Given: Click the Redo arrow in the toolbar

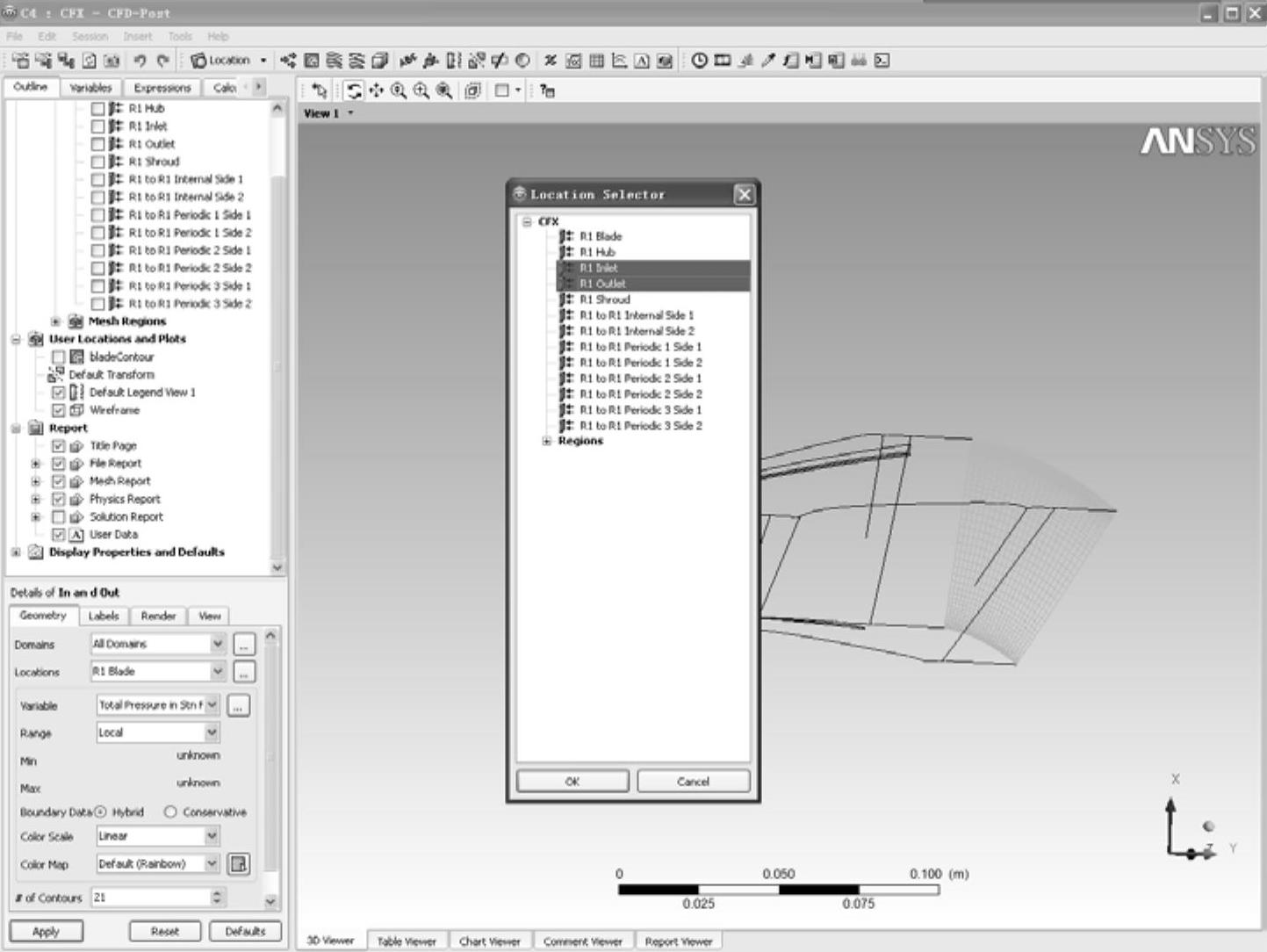Looking at the screenshot, I should (162, 61).
